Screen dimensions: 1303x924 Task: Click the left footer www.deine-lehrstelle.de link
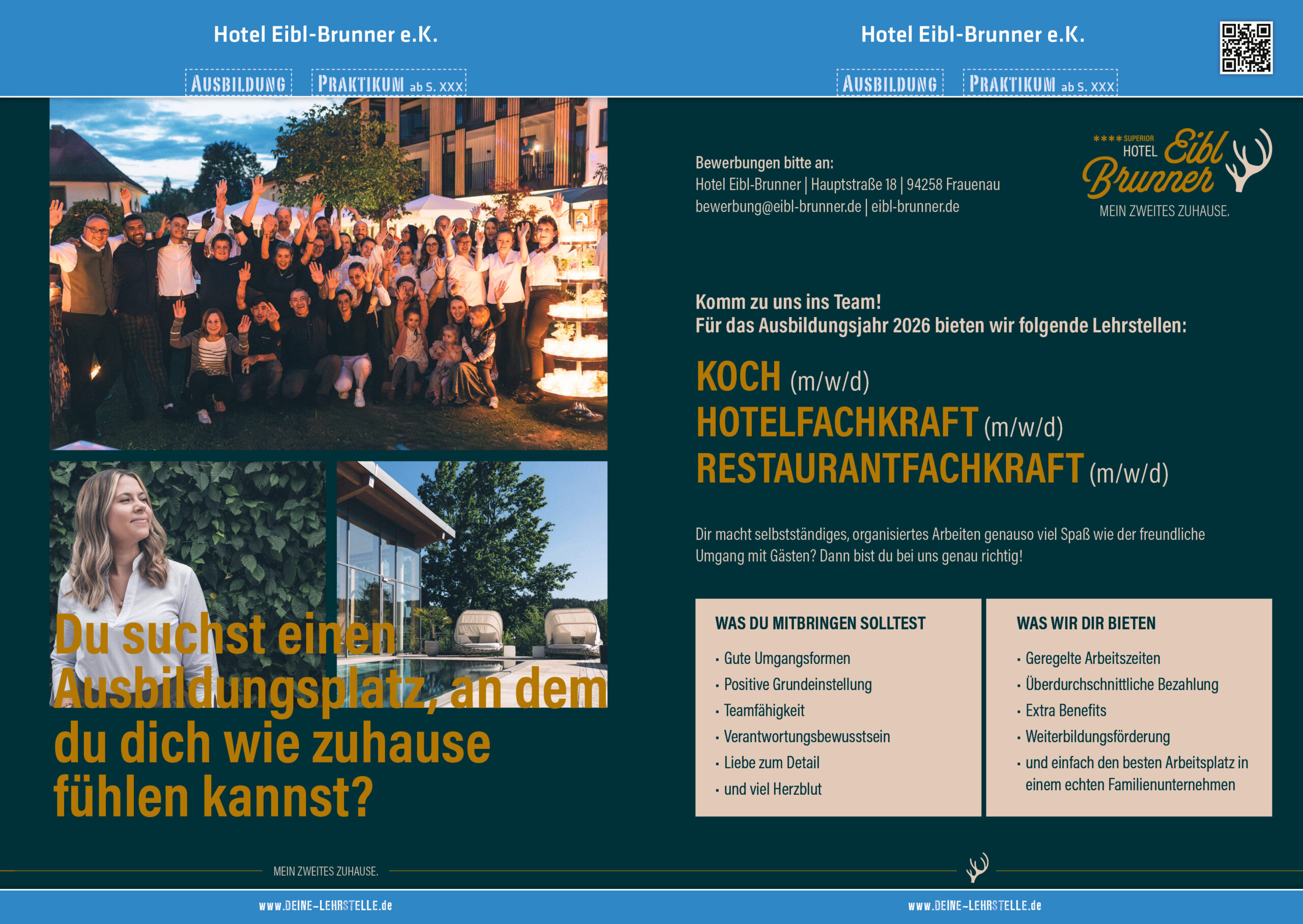pyautogui.click(x=325, y=905)
